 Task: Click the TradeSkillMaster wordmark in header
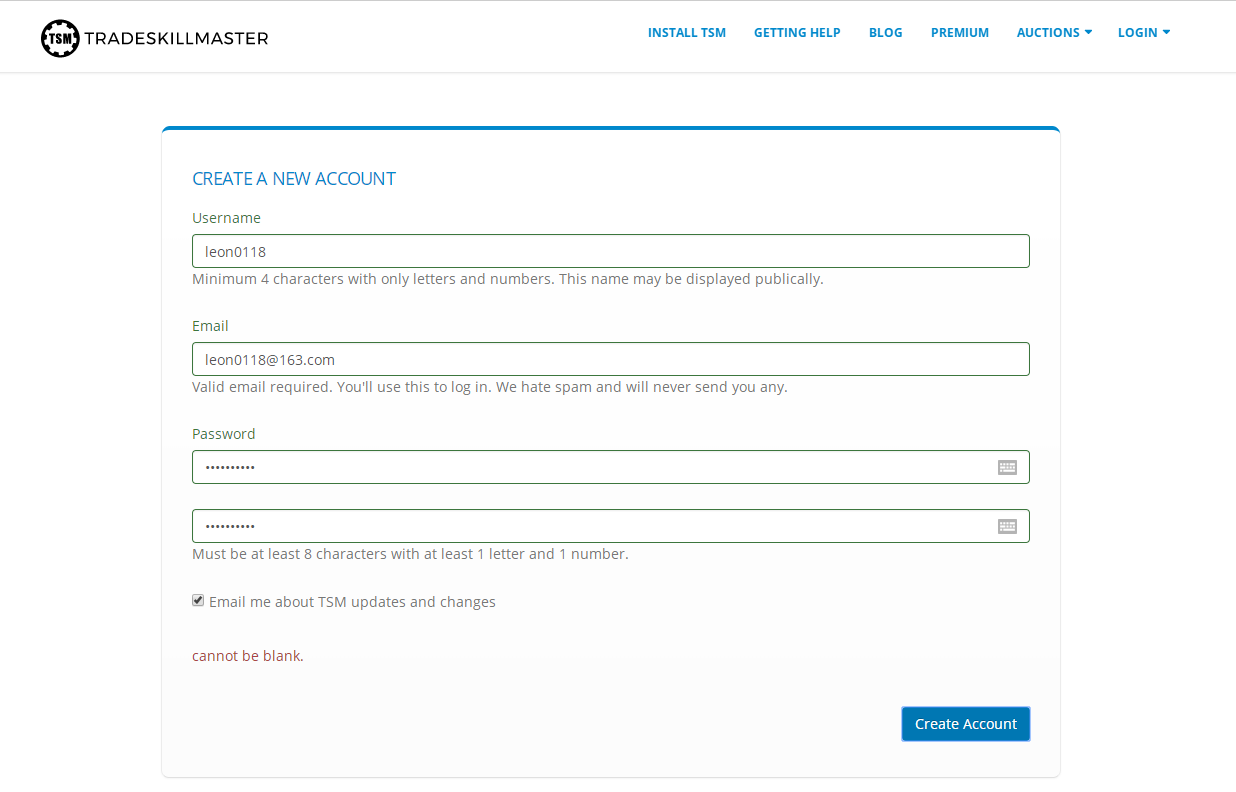point(177,39)
